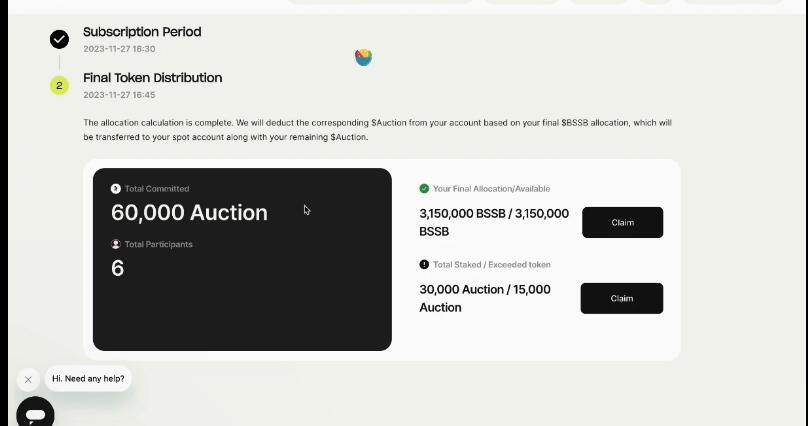Click the 30,000 Auction staked text
This screenshot has width=808, height=426.
[485, 298]
